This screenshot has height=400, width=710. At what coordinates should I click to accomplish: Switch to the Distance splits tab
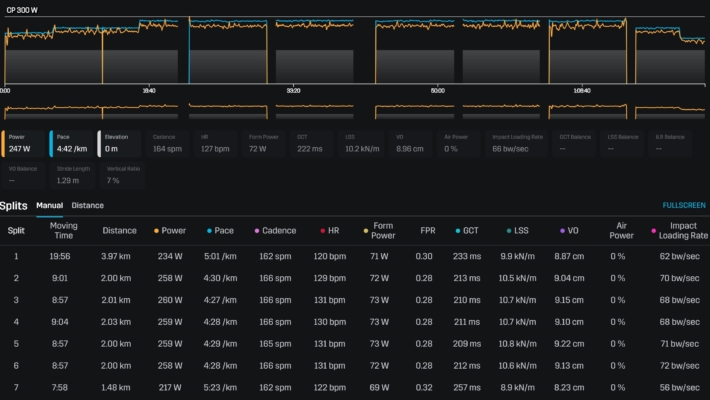[87, 206]
